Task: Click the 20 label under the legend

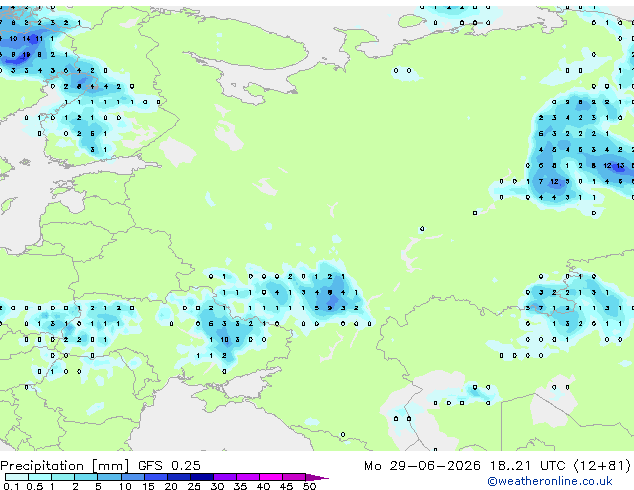Action: [x=171, y=486]
